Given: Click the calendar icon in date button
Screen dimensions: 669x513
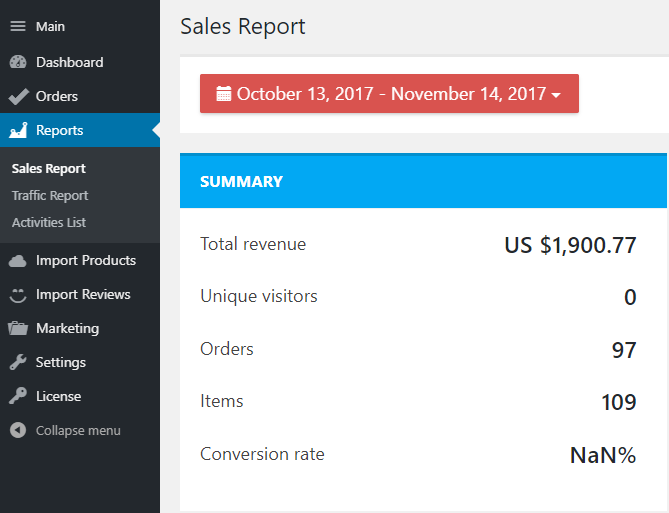Looking at the screenshot, I should pos(224,94).
